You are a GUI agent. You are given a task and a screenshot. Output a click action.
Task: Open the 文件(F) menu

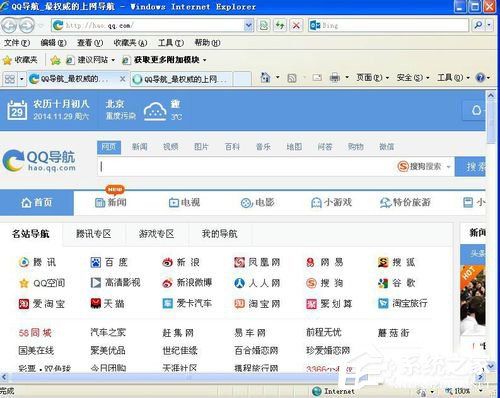[17, 43]
